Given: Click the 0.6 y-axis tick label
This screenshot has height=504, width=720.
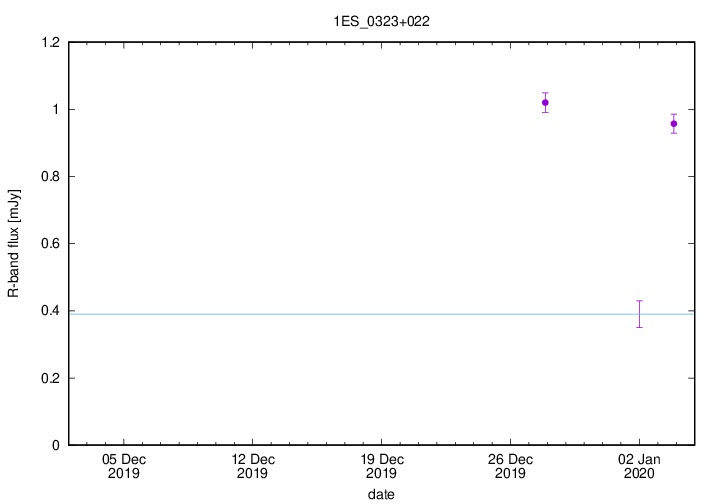Looking at the screenshot, I should (50, 244).
